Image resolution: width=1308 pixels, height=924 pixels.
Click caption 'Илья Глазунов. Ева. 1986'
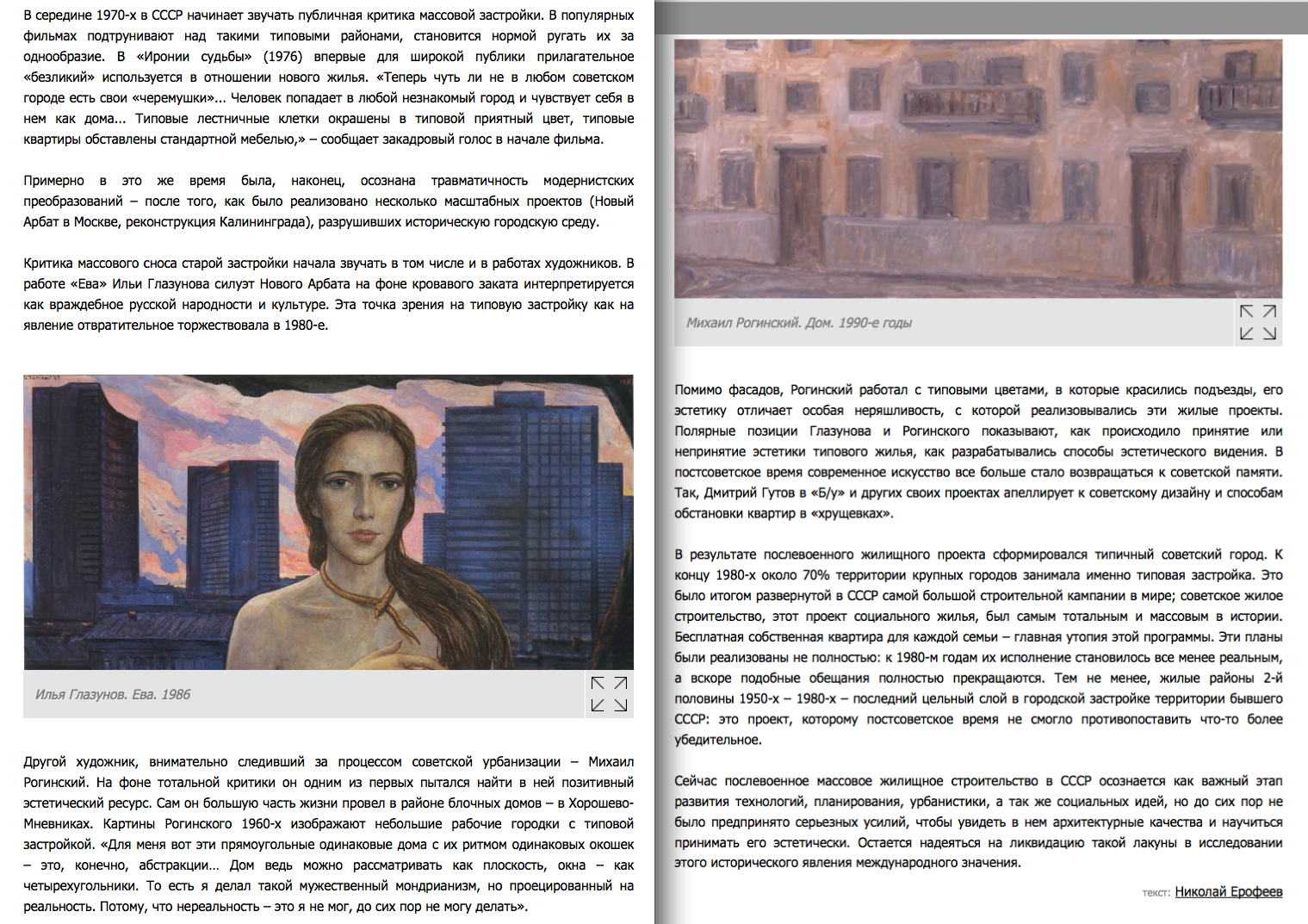click(113, 694)
